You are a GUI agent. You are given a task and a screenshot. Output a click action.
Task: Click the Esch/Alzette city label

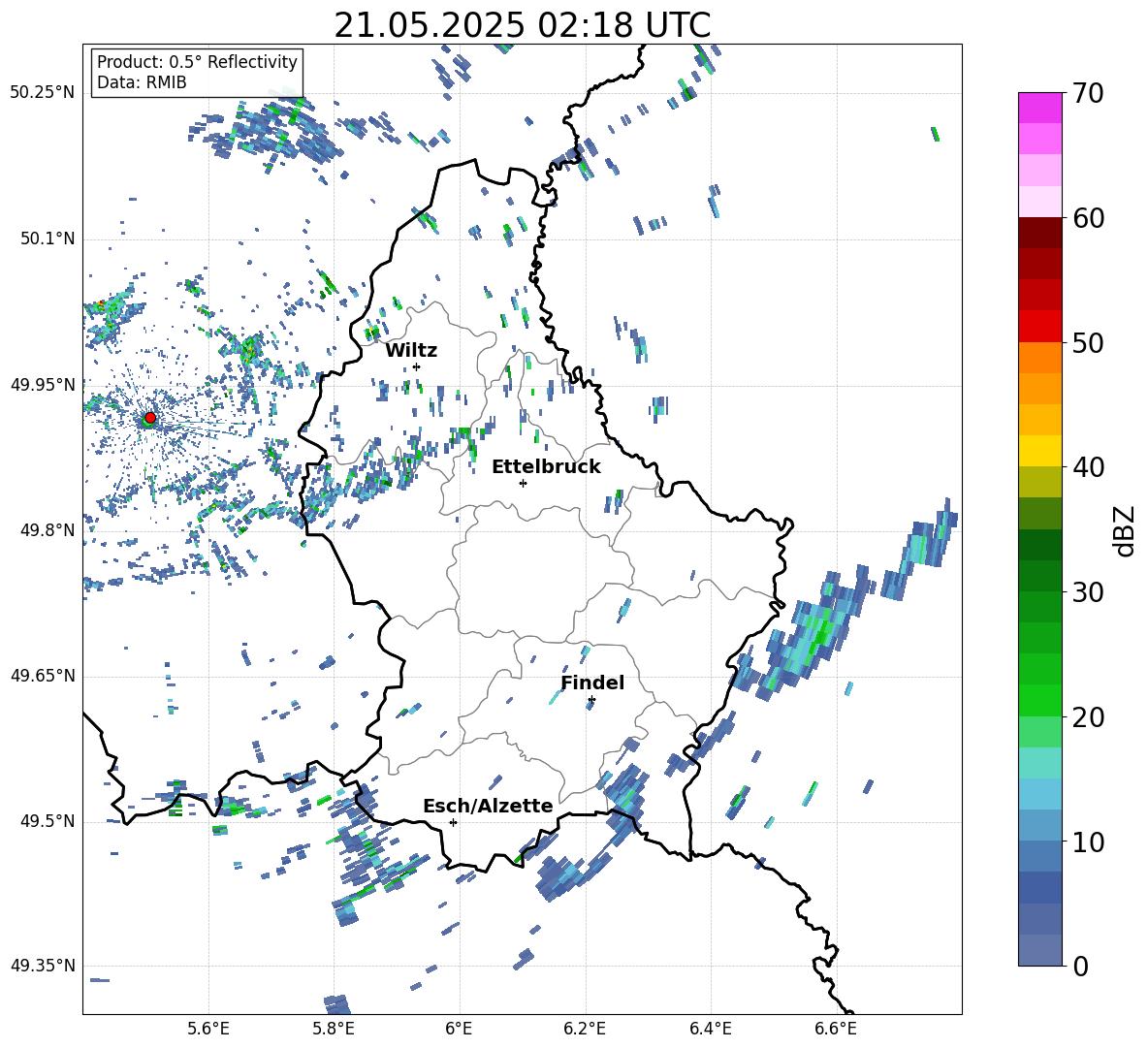coord(488,806)
